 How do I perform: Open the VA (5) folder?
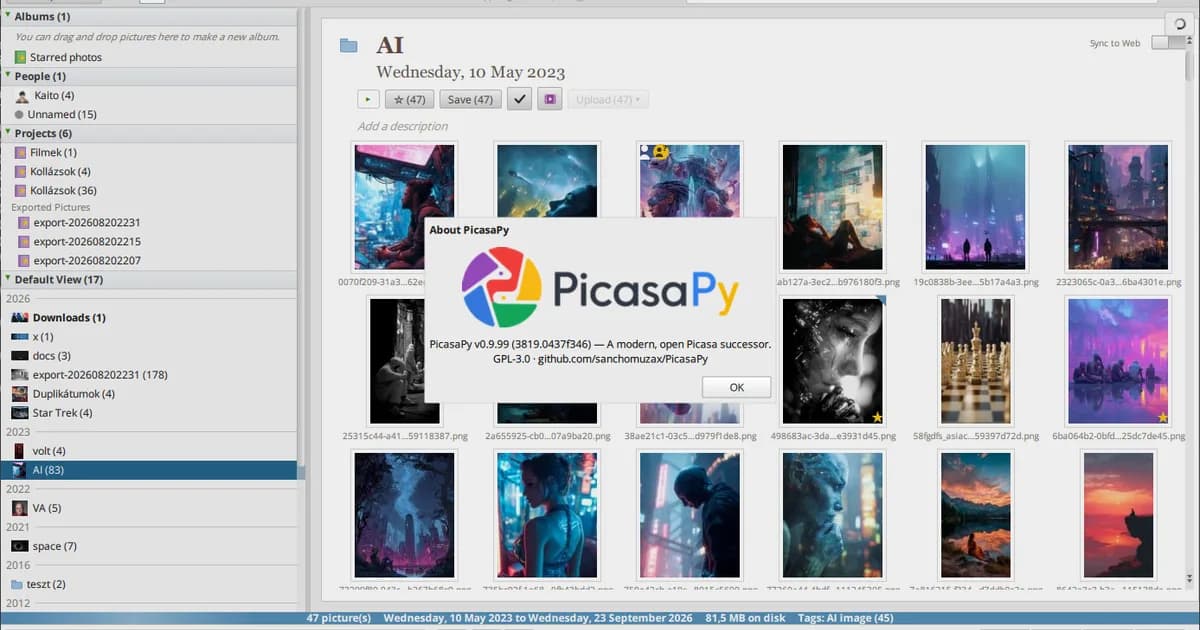click(47, 508)
